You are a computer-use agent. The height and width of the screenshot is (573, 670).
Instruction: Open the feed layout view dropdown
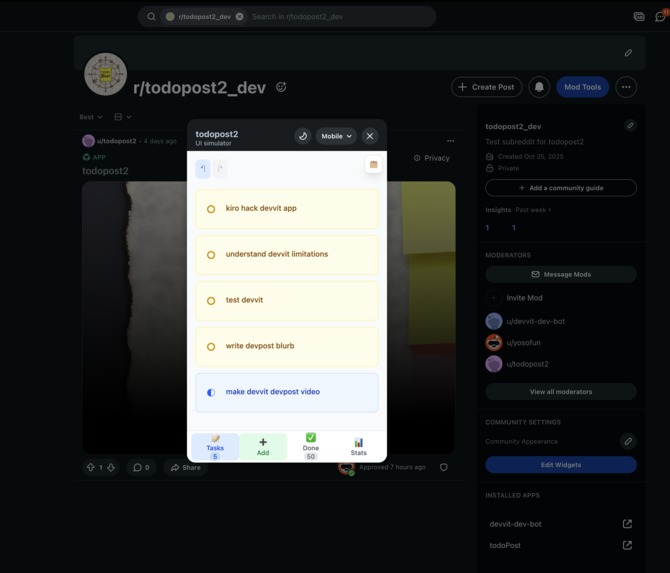click(123, 117)
